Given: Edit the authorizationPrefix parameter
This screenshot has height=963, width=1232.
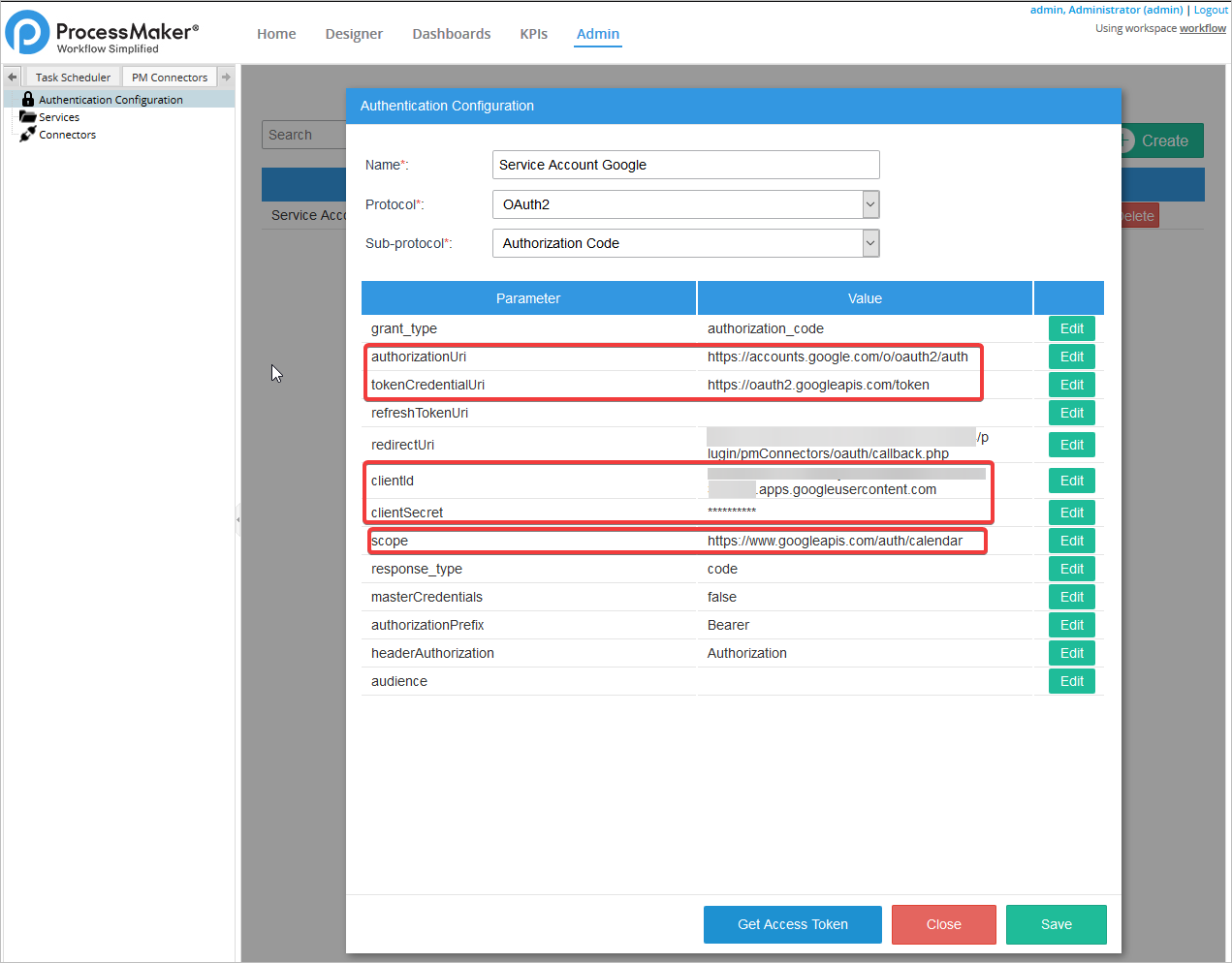Looking at the screenshot, I should (1072, 625).
